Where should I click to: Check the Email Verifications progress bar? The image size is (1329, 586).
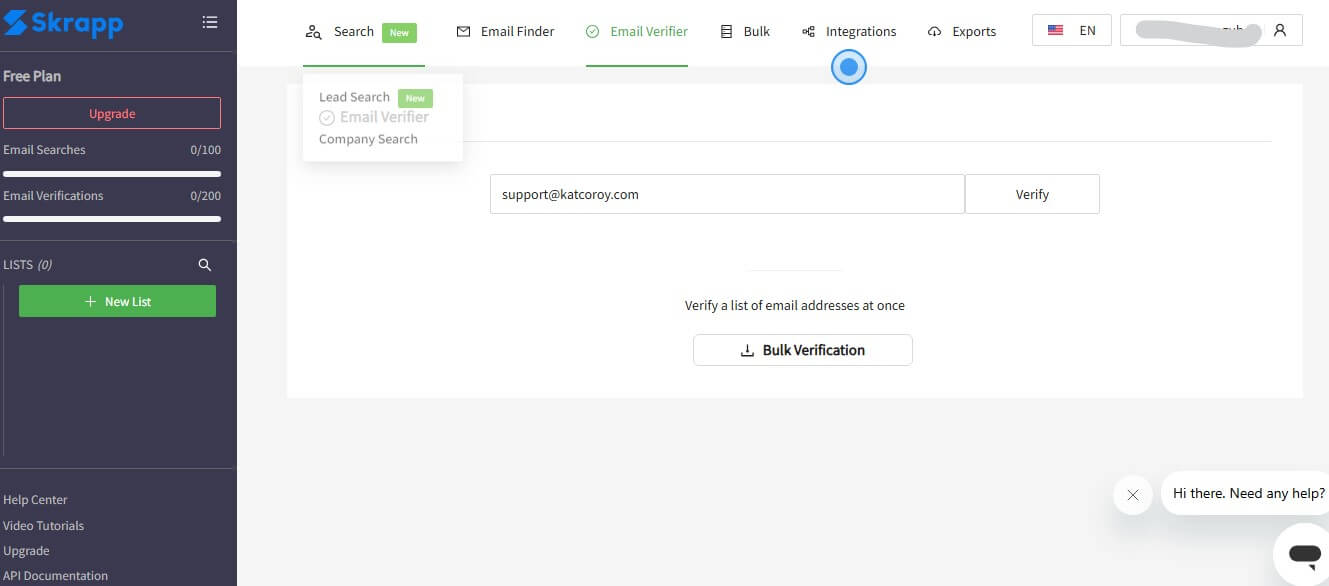[x=112, y=218]
